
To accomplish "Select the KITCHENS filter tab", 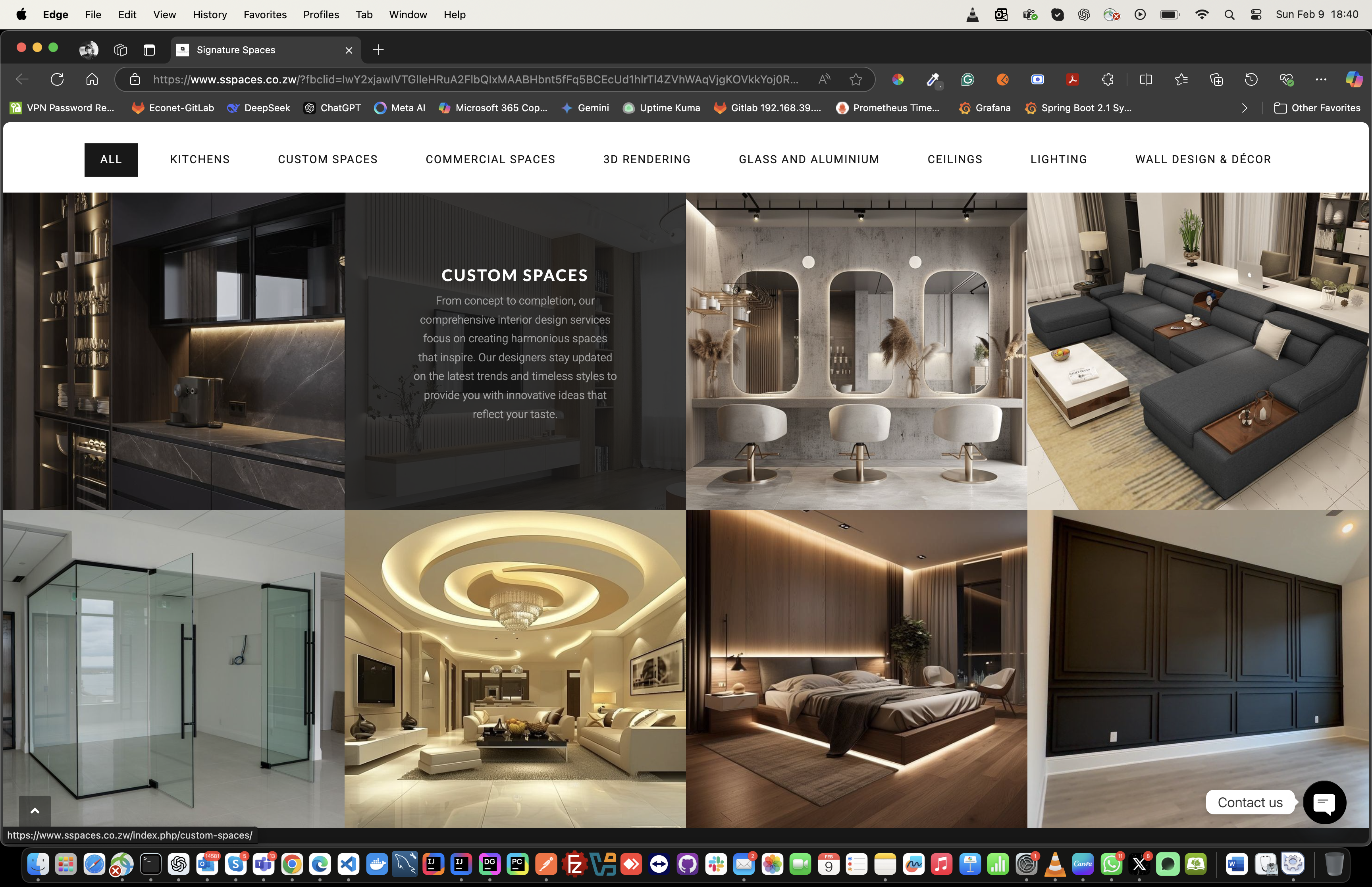I will (200, 160).
